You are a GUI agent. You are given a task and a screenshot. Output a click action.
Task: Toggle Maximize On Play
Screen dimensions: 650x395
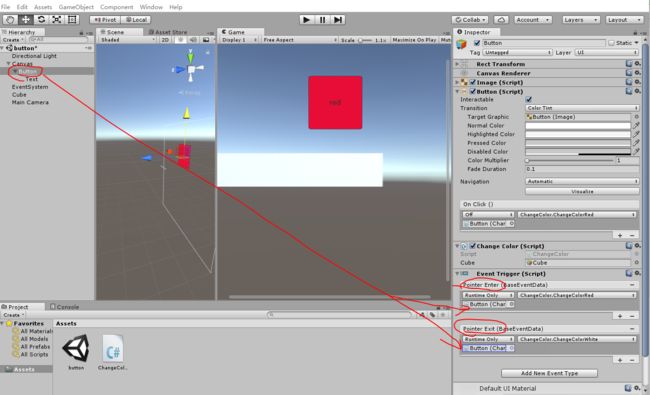[x=414, y=40]
